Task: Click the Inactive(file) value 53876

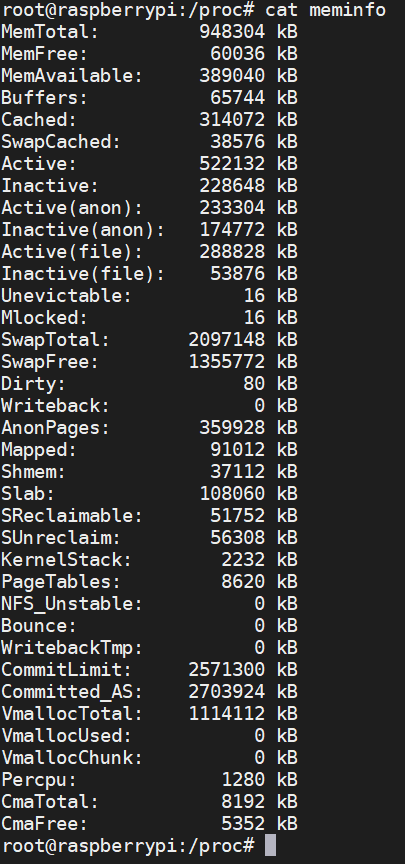Action: coord(237,274)
